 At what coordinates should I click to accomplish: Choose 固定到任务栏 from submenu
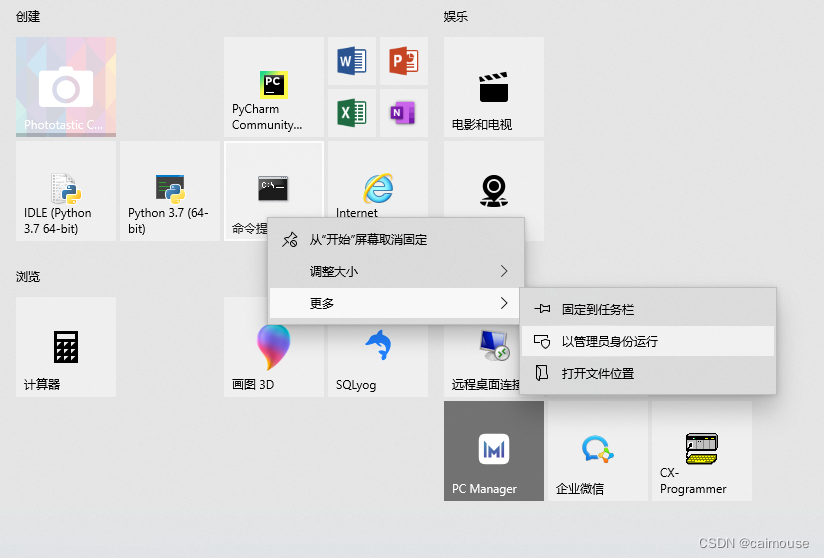tap(647, 309)
